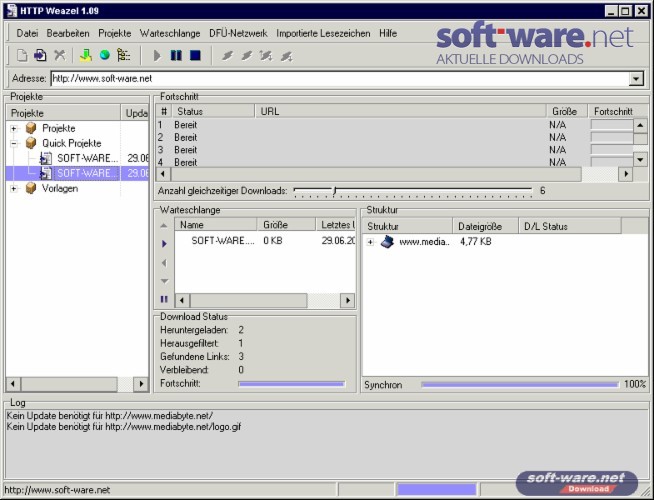Click the Quick Projekte box icon
The image size is (654, 500).
pyautogui.click(x=31, y=143)
